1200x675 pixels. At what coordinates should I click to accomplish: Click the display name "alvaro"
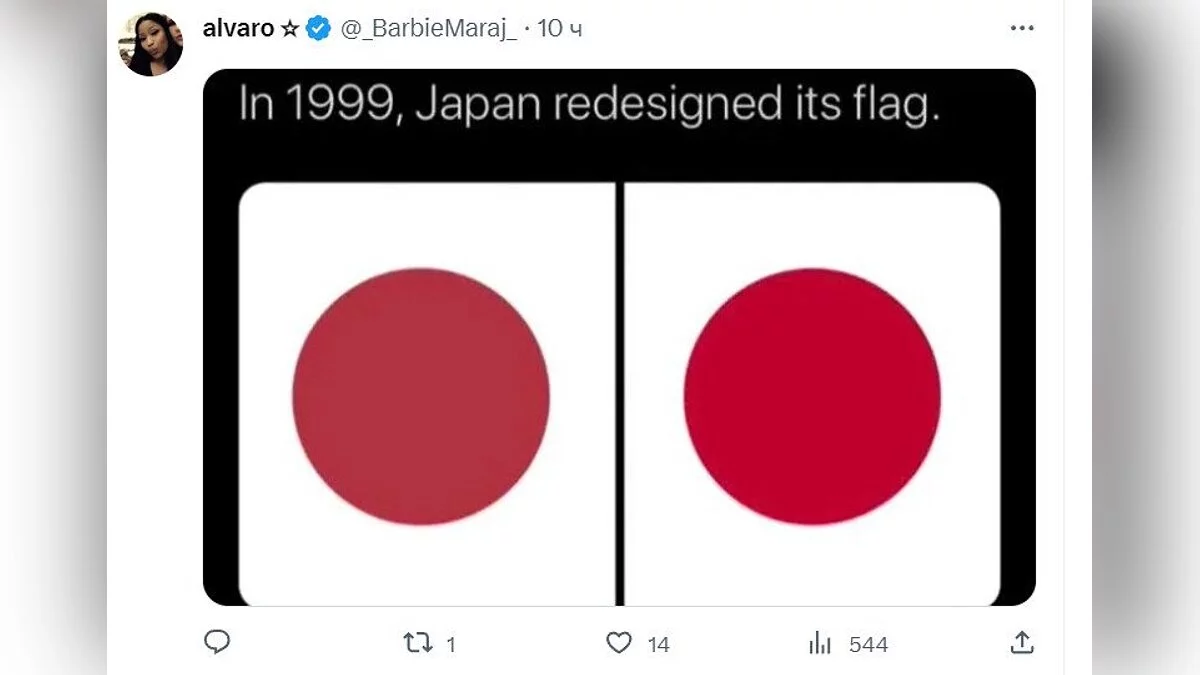click(238, 29)
